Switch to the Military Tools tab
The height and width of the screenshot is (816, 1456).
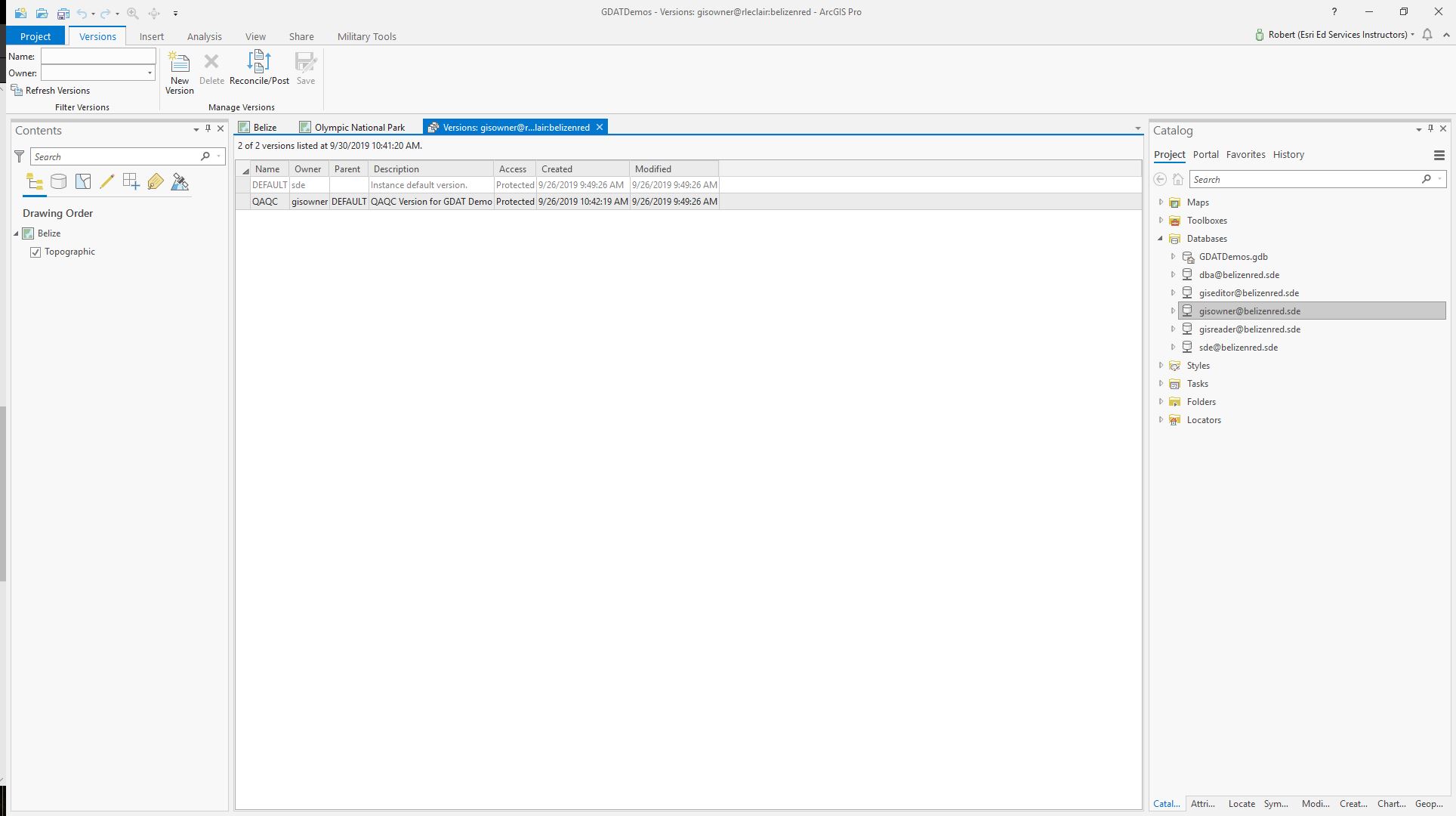tap(367, 36)
